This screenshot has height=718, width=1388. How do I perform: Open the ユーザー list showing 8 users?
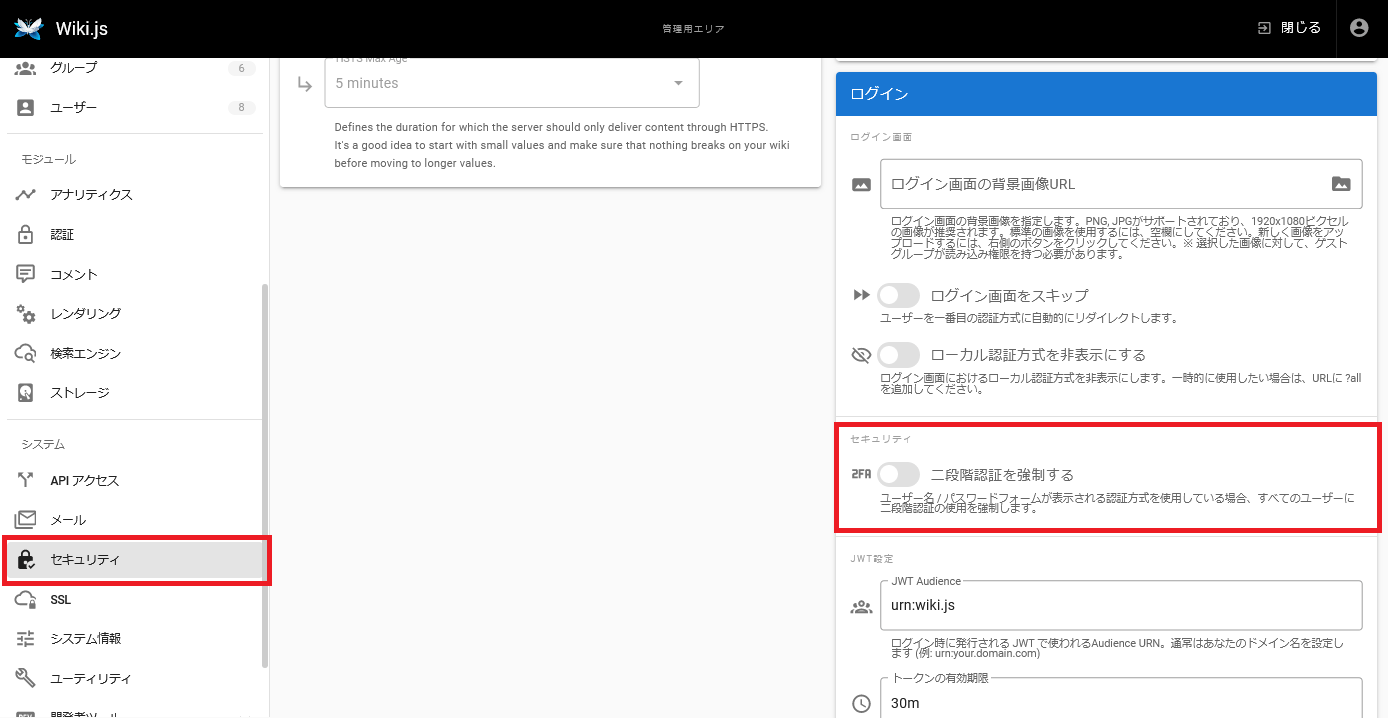point(74,107)
